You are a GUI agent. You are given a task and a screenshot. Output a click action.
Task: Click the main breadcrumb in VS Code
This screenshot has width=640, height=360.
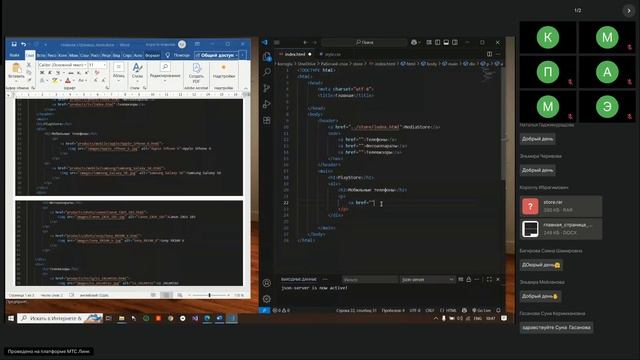coord(450,64)
